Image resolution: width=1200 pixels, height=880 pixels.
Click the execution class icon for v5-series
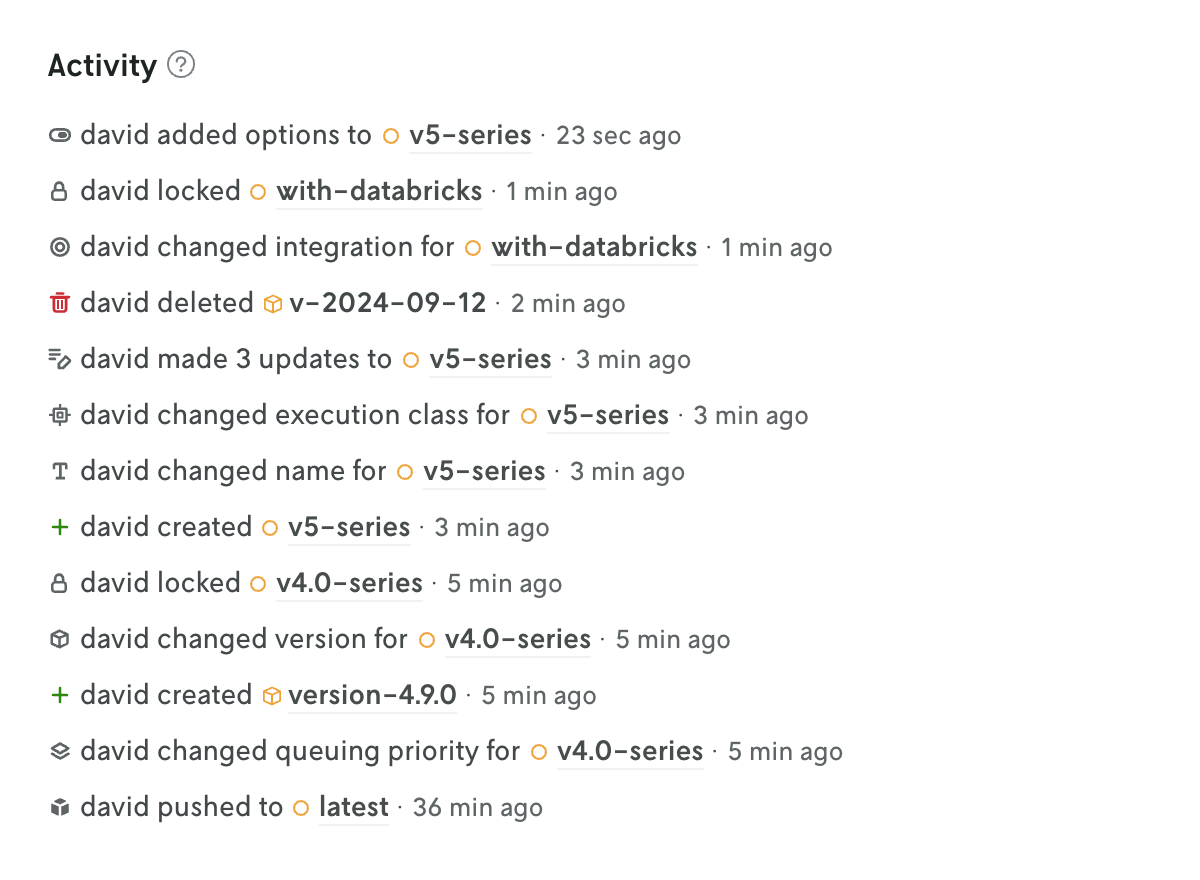59,415
